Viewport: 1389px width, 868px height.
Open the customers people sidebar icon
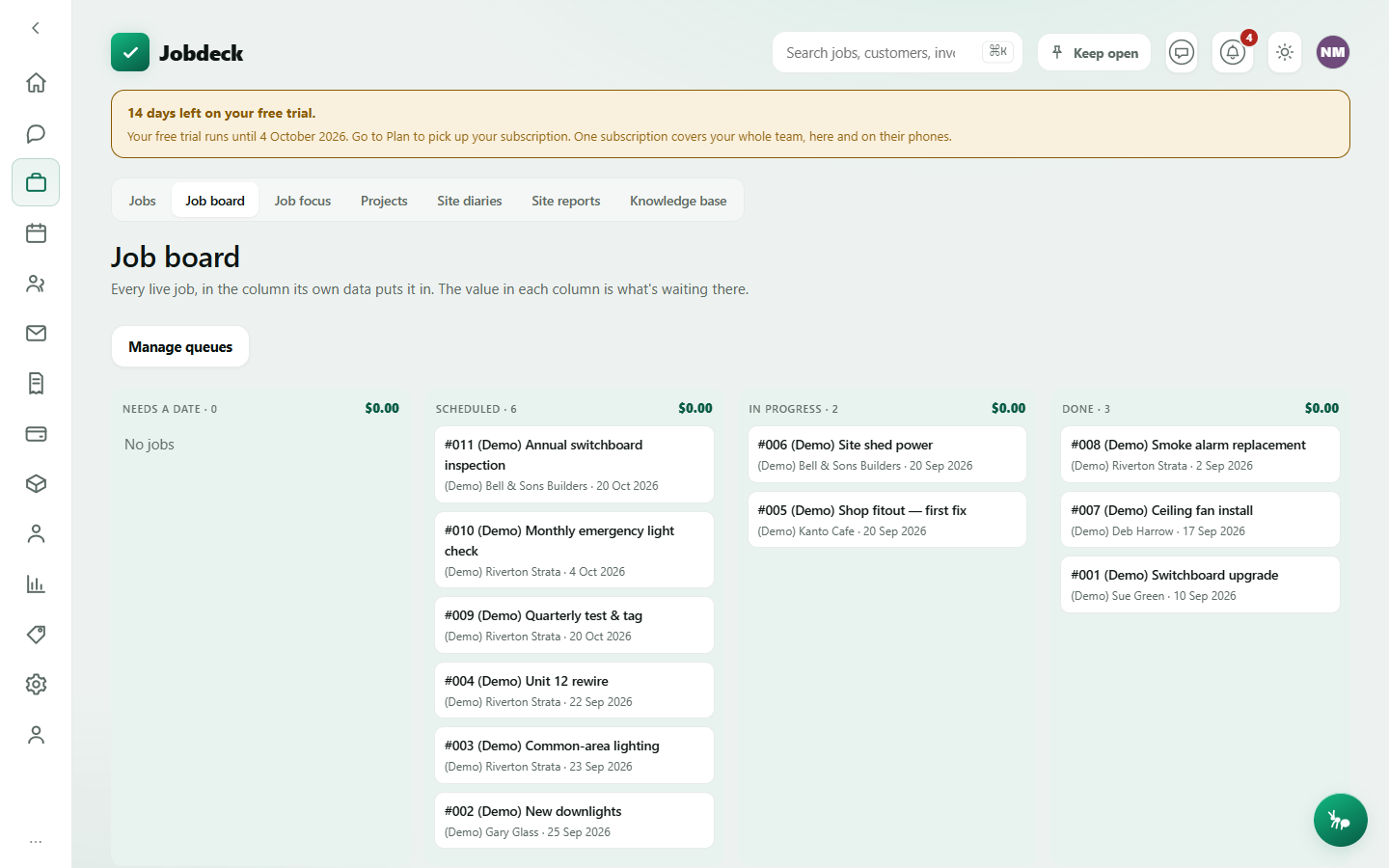[36, 284]
